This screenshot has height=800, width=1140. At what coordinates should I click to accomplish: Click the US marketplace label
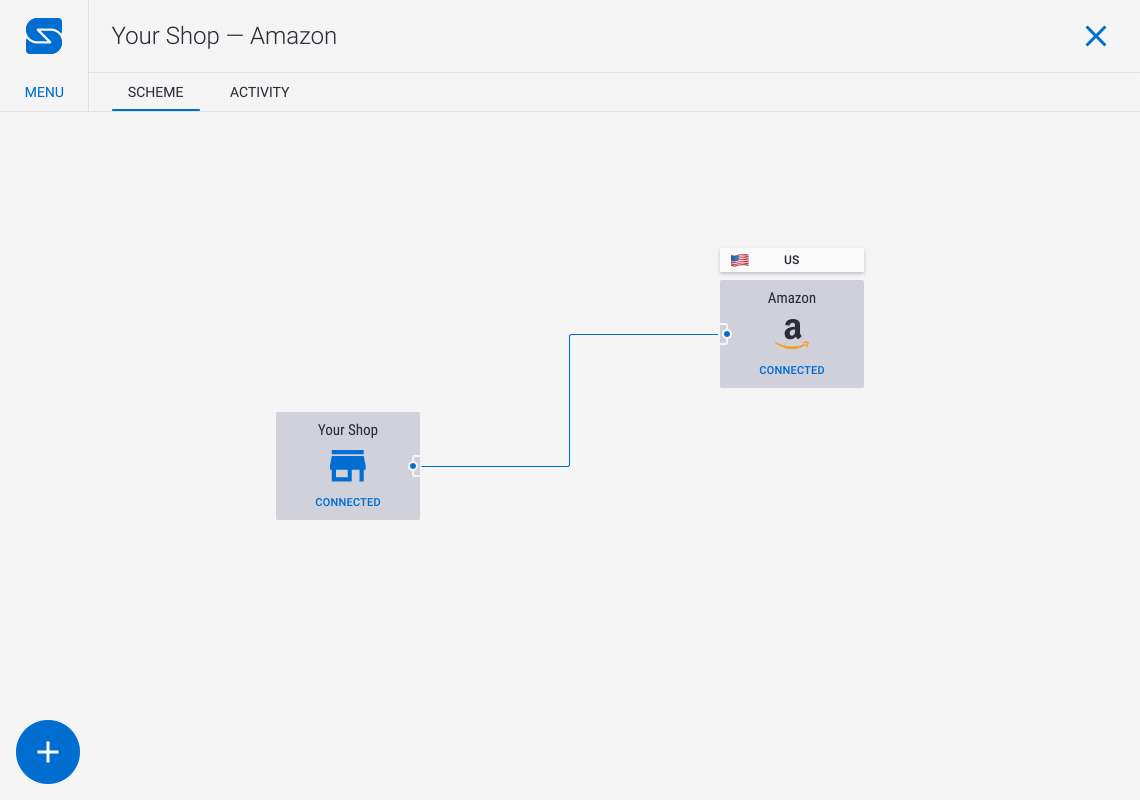(792, 260)
